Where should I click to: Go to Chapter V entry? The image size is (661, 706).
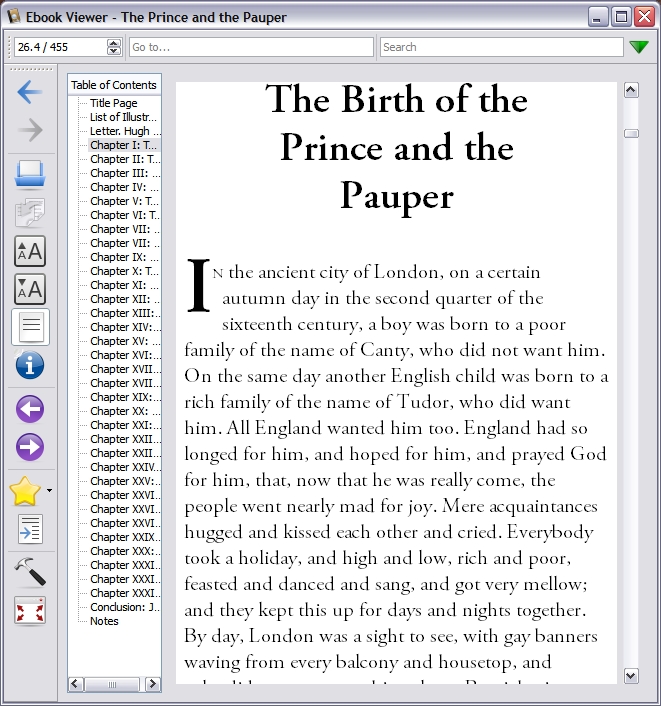(x=124, y=201)
